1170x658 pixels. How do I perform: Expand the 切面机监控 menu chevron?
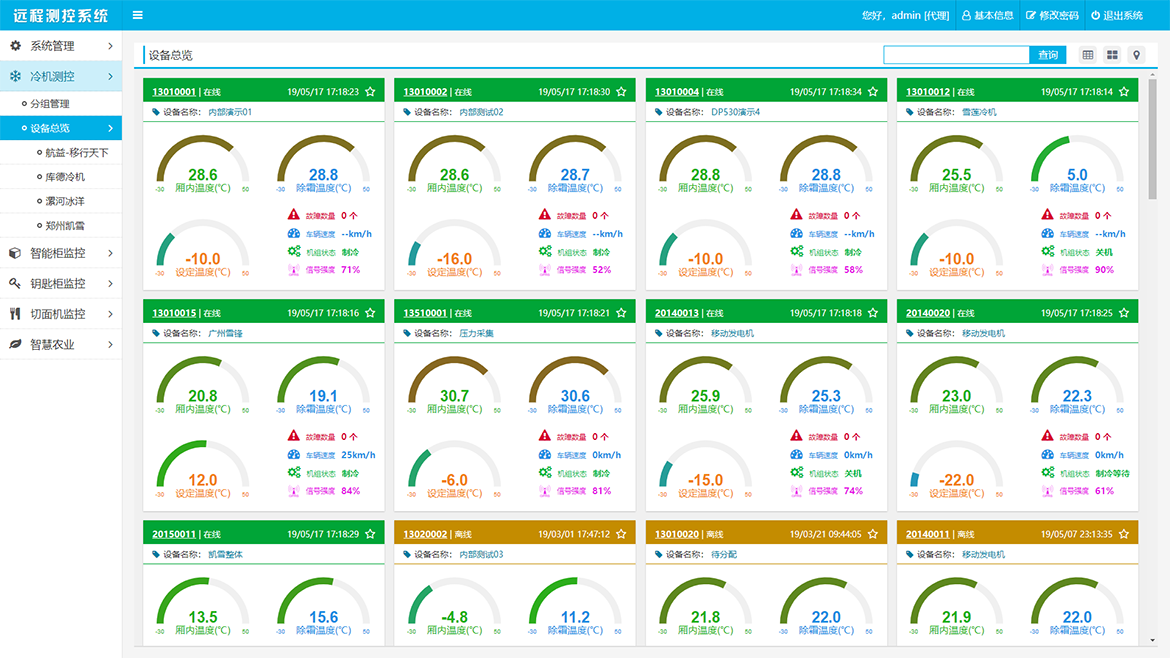point(110,314)
